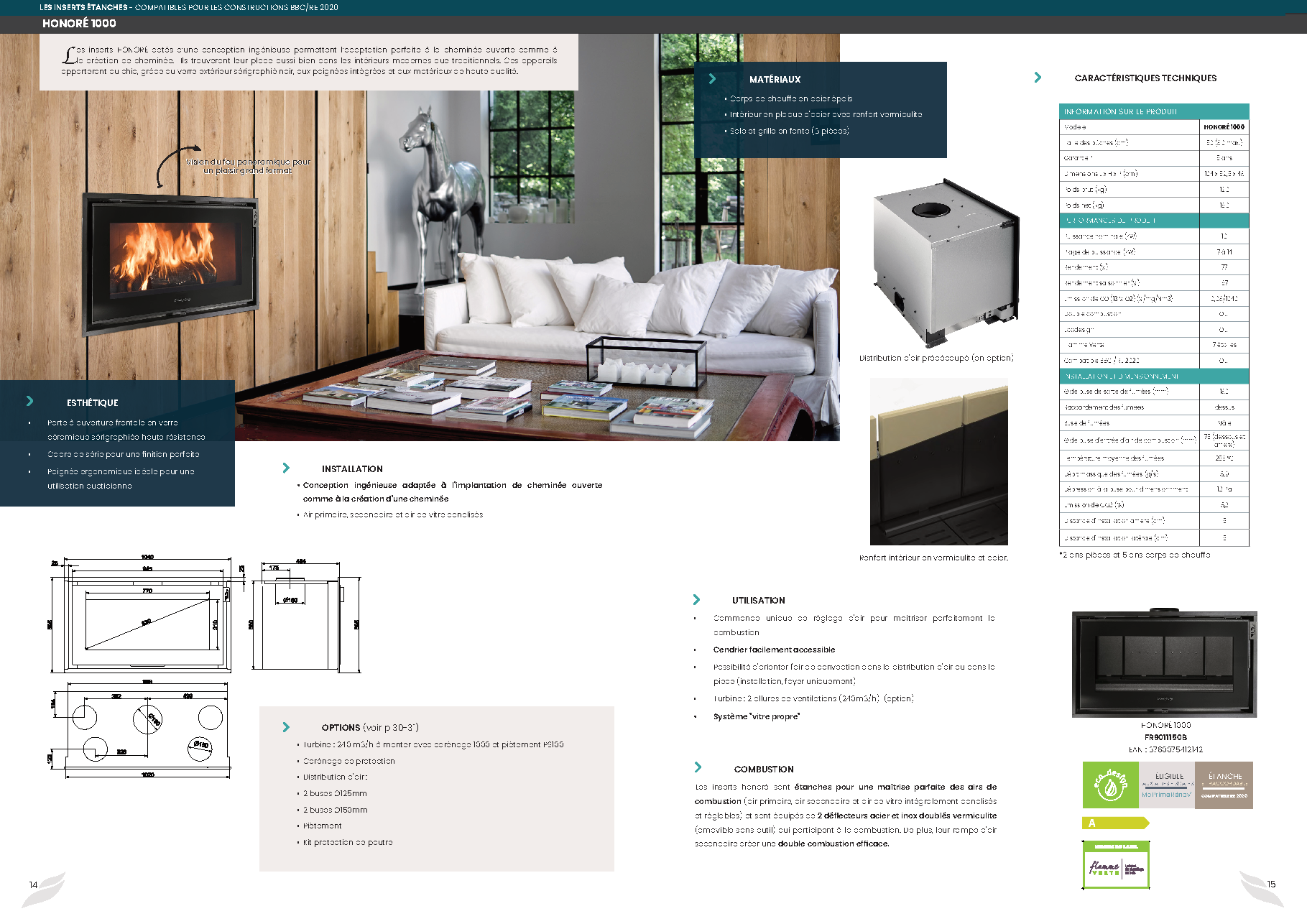The height and width of the screenshot is (924, 1307).
Task: Click the dessus value in the fumées row
Action: (x=1224, y=407)
